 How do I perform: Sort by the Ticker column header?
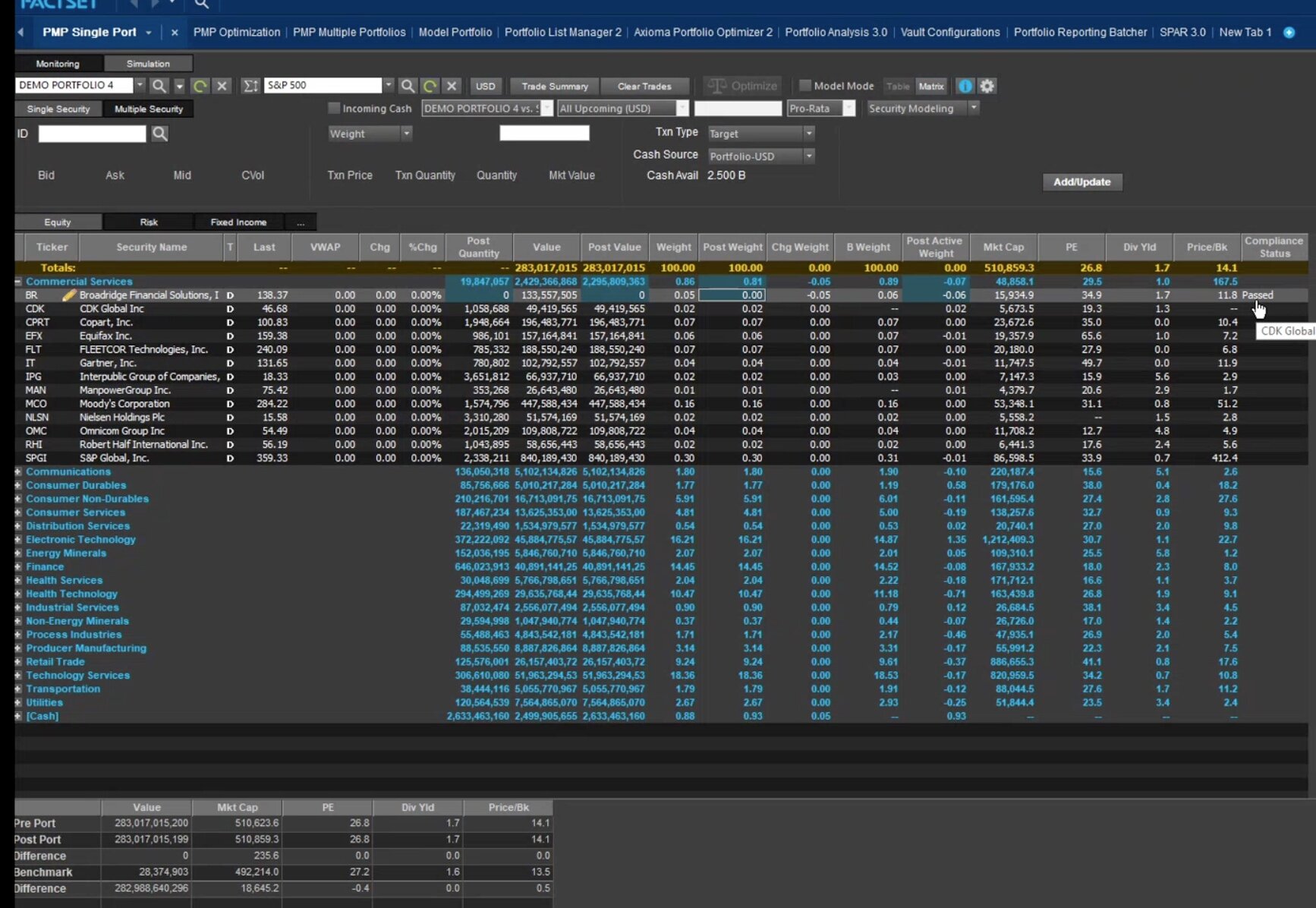click(x=52, y=247)
